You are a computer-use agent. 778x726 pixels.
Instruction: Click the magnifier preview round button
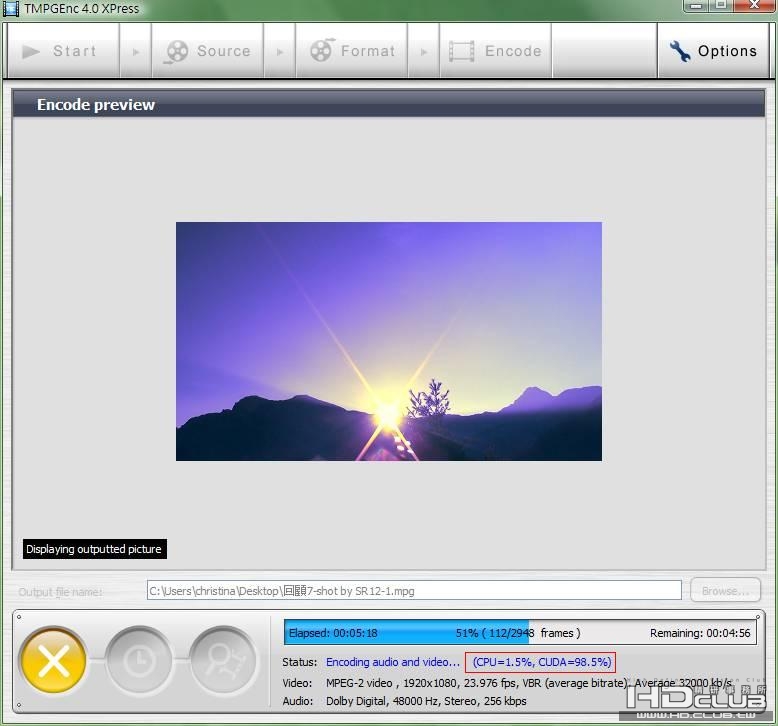tap(223, 660)
